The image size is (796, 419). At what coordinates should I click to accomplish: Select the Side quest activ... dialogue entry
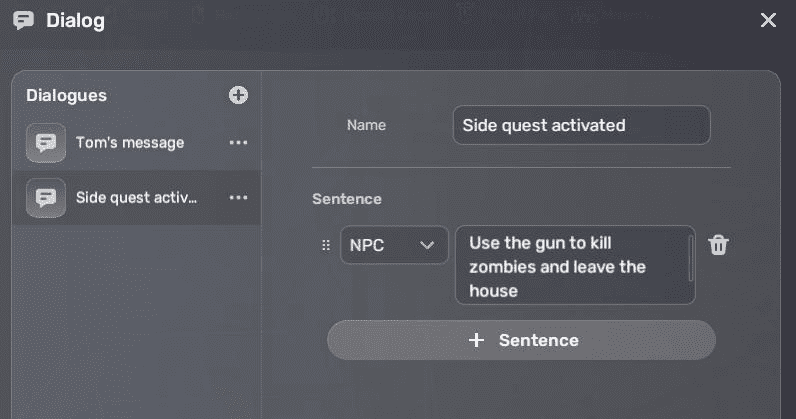click(136, 197)
